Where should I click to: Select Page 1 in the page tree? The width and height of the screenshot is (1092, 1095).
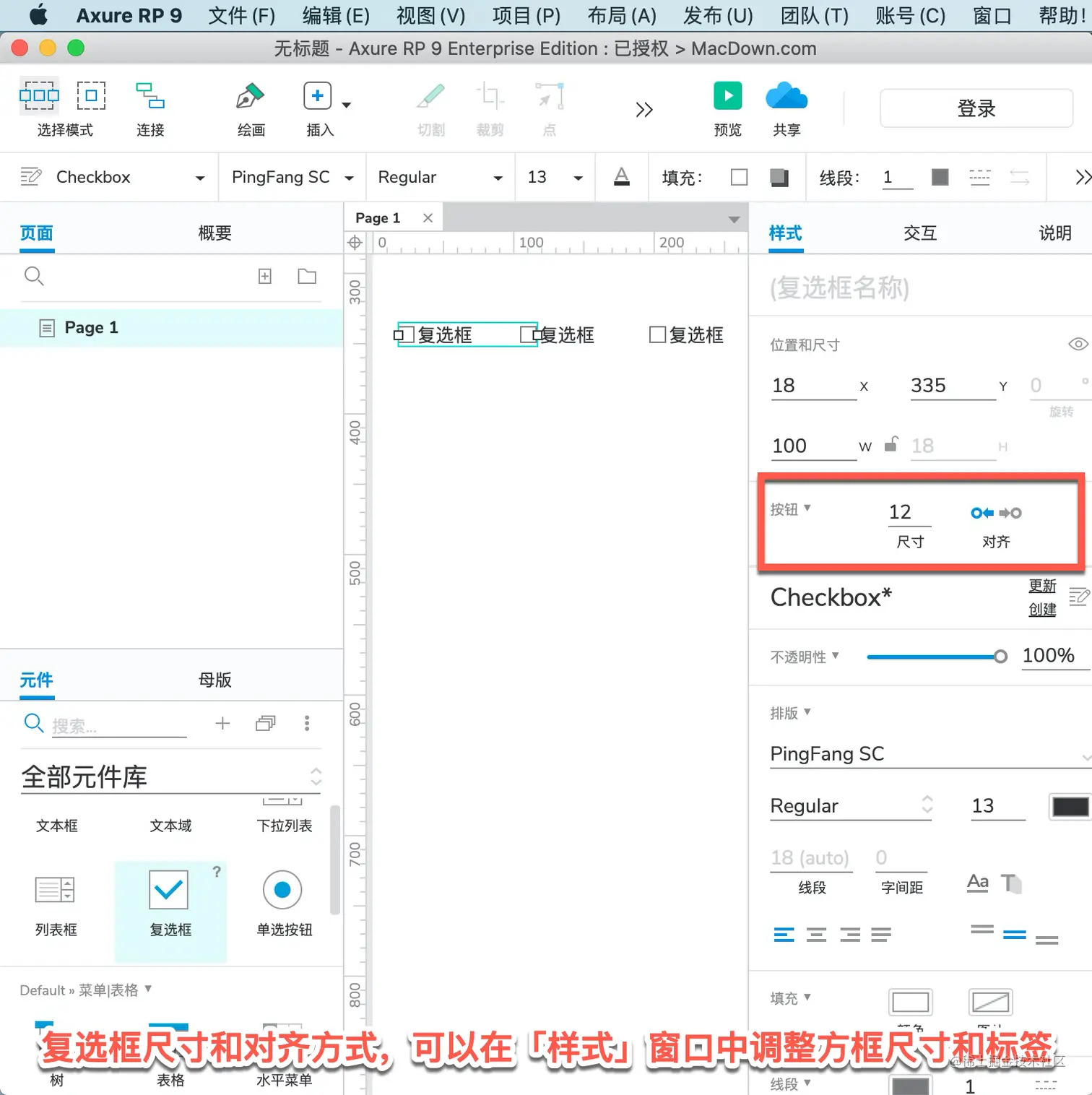[171, 328]
